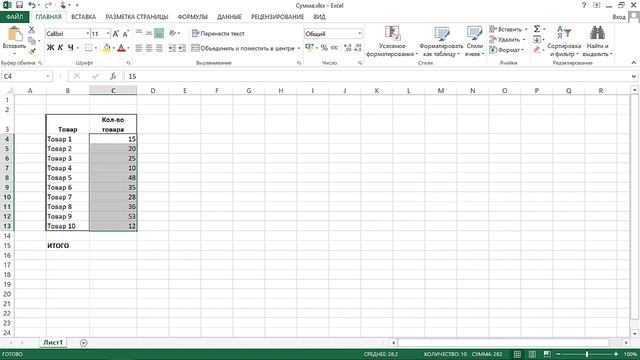Open the number format Общий dropdown

click(x=360, y=33)
